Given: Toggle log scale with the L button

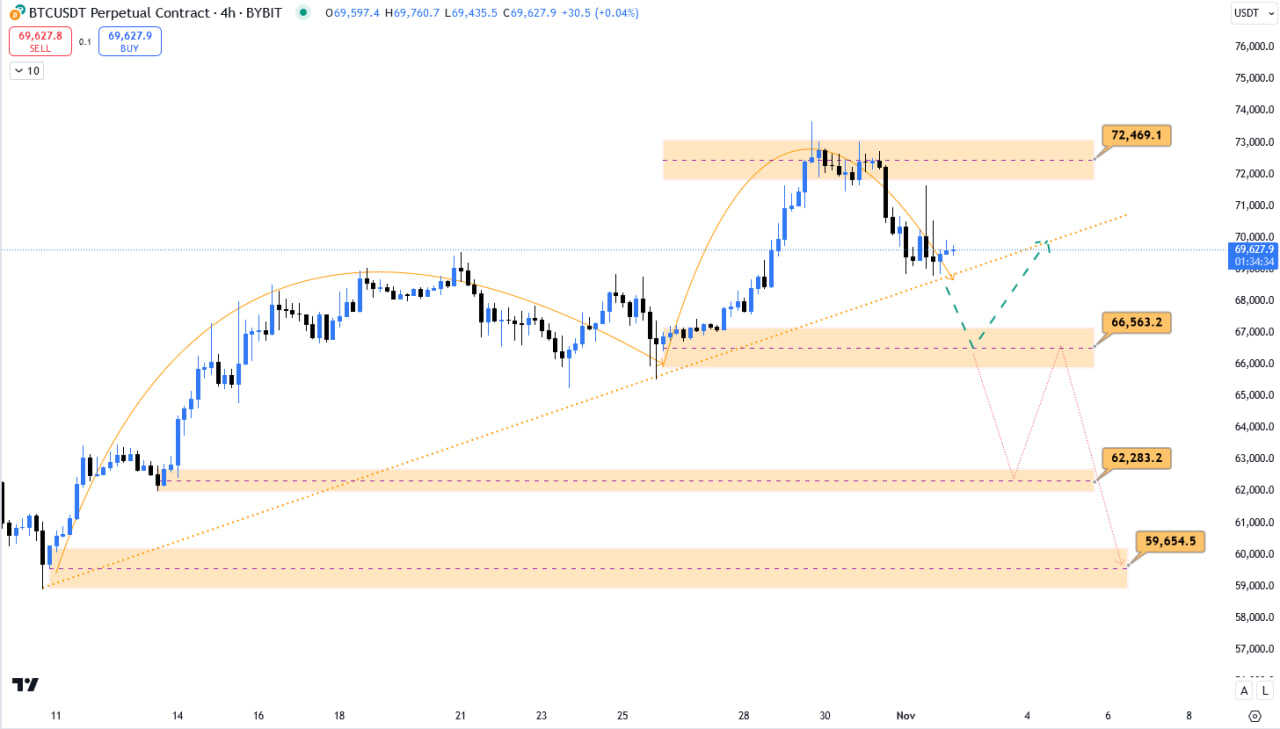Looking at the screenshot, I should pos(1265,690).
